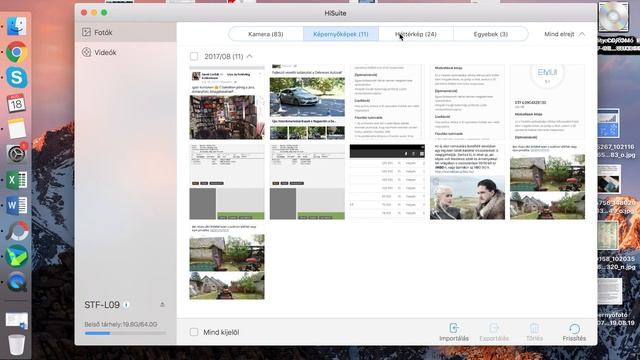
Task: Show device info next to STF-L09
Action: (x=127, y=305)
